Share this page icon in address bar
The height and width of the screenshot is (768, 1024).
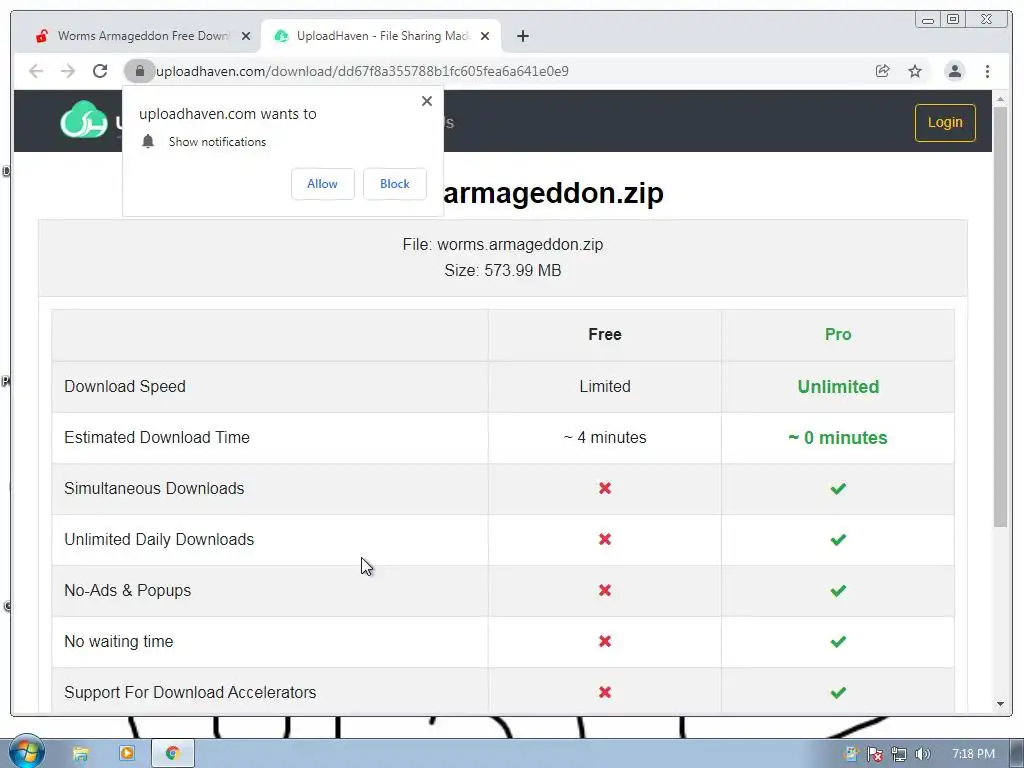pos(882,71)
